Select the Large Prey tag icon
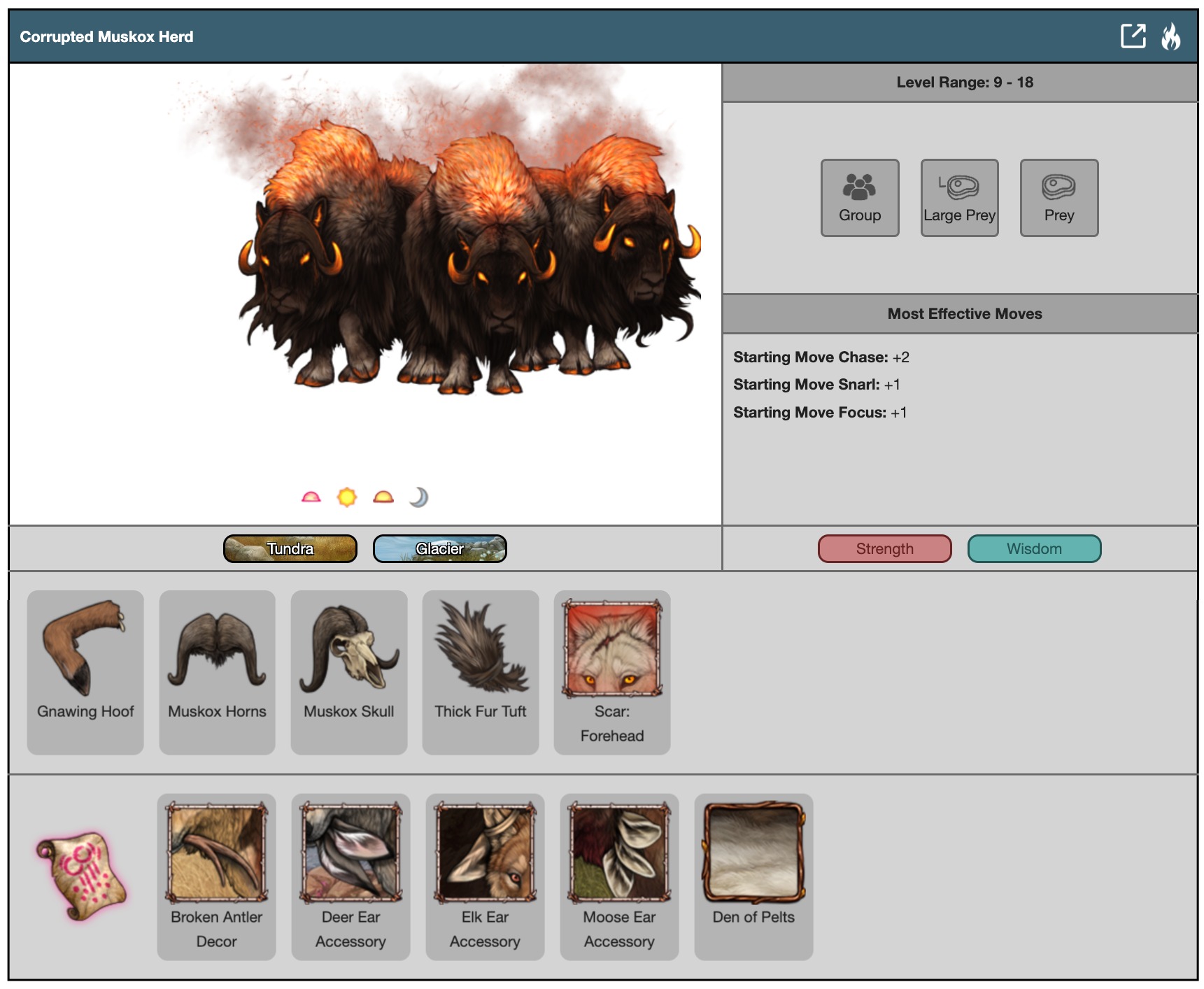Screen dimensions: 1204x989 tap(959, 198)
